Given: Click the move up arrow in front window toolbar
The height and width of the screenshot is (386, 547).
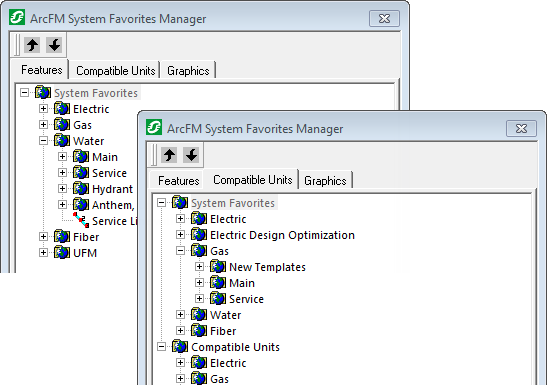Looking at the screenshot, I should pyautogui.click(x=170, y=155).
